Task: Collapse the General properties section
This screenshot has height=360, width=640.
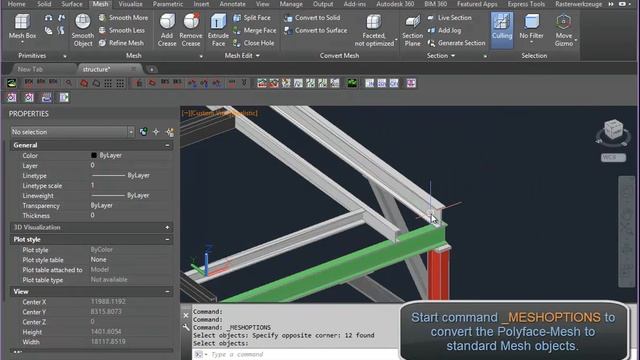Action: [x=167, y=145]
